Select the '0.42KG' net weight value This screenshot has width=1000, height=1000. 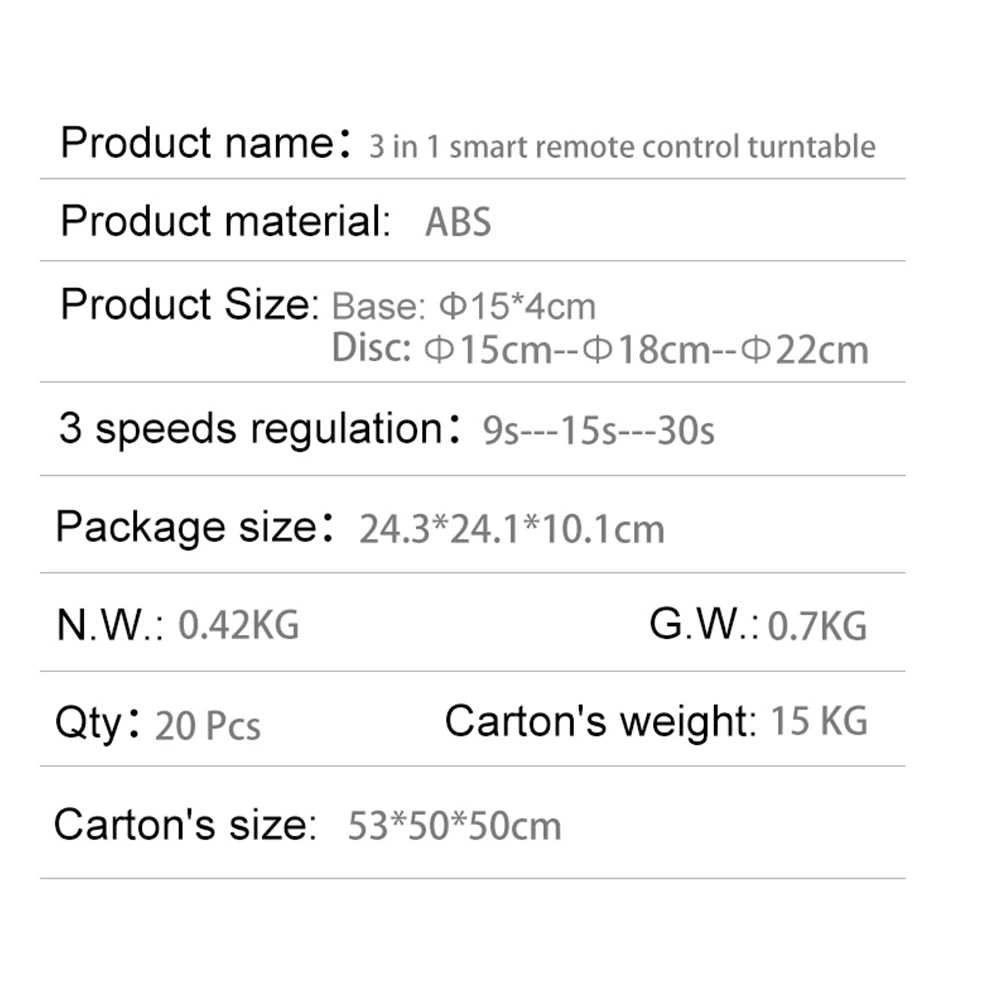pyautogui.click(x=239, y=625)
